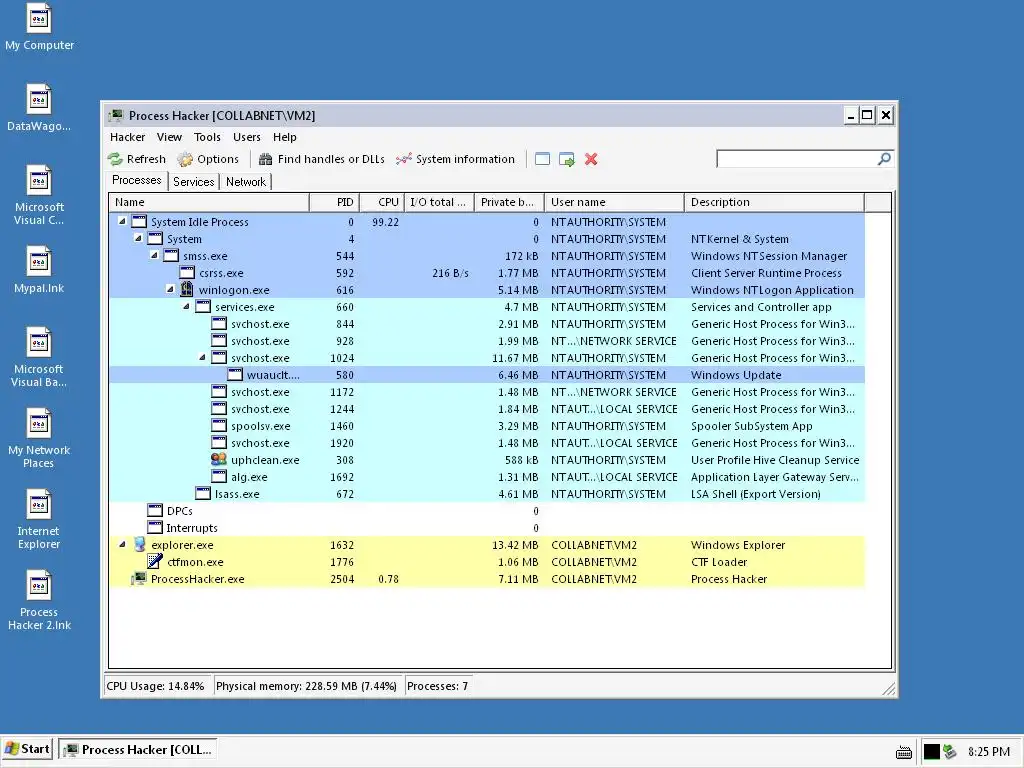
Task: Sort by the User name column header
Action: coord(615,202)
